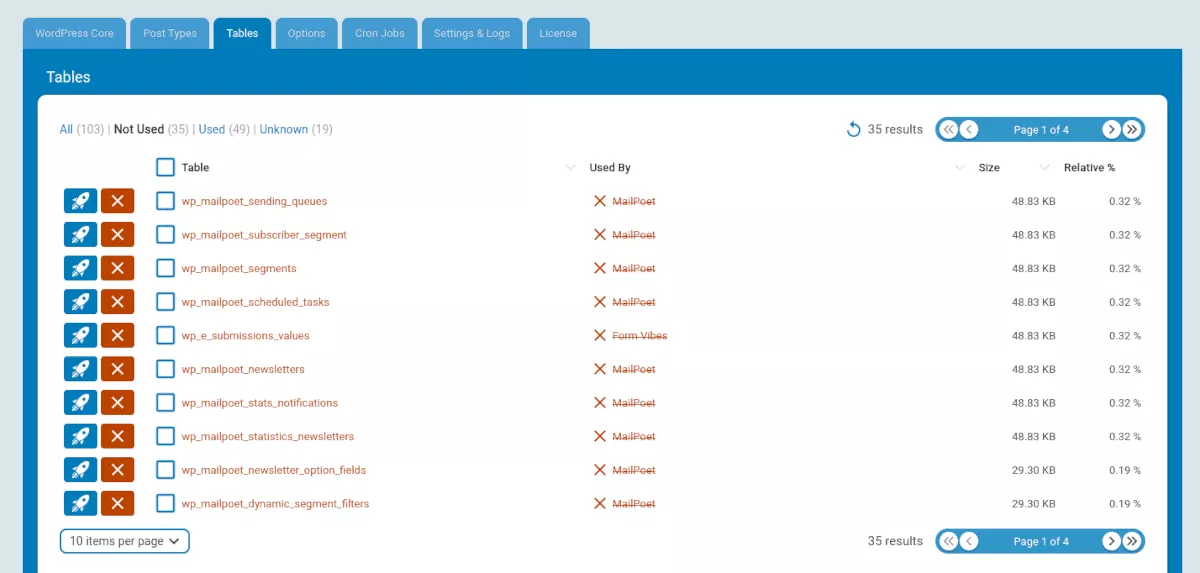Switch to the Cron Jobs tab
This screenshot has height=573, width=1200.
click(380, 33)
